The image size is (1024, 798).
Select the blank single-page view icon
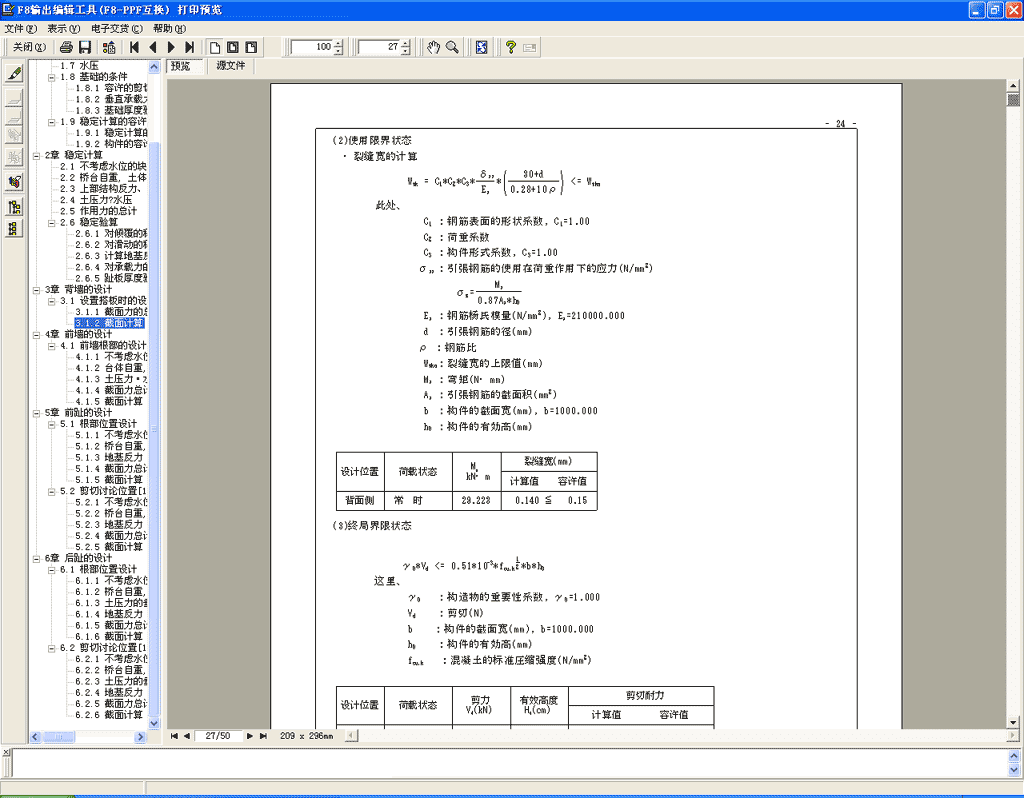pos(214,47)
